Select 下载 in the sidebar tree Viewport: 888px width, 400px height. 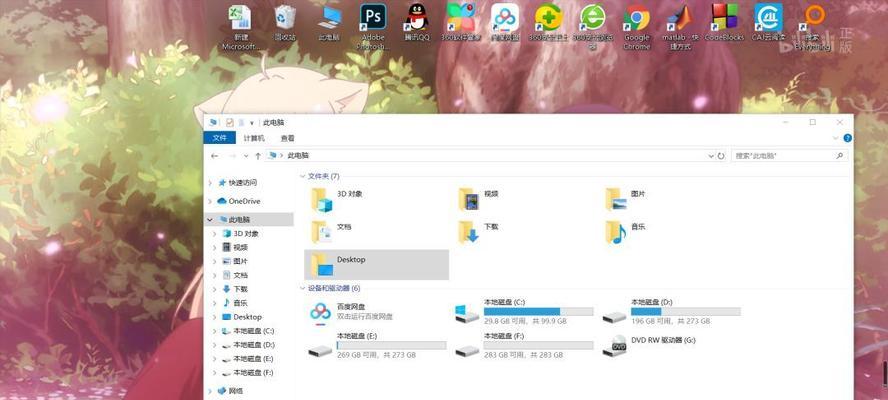pos(241,289)
